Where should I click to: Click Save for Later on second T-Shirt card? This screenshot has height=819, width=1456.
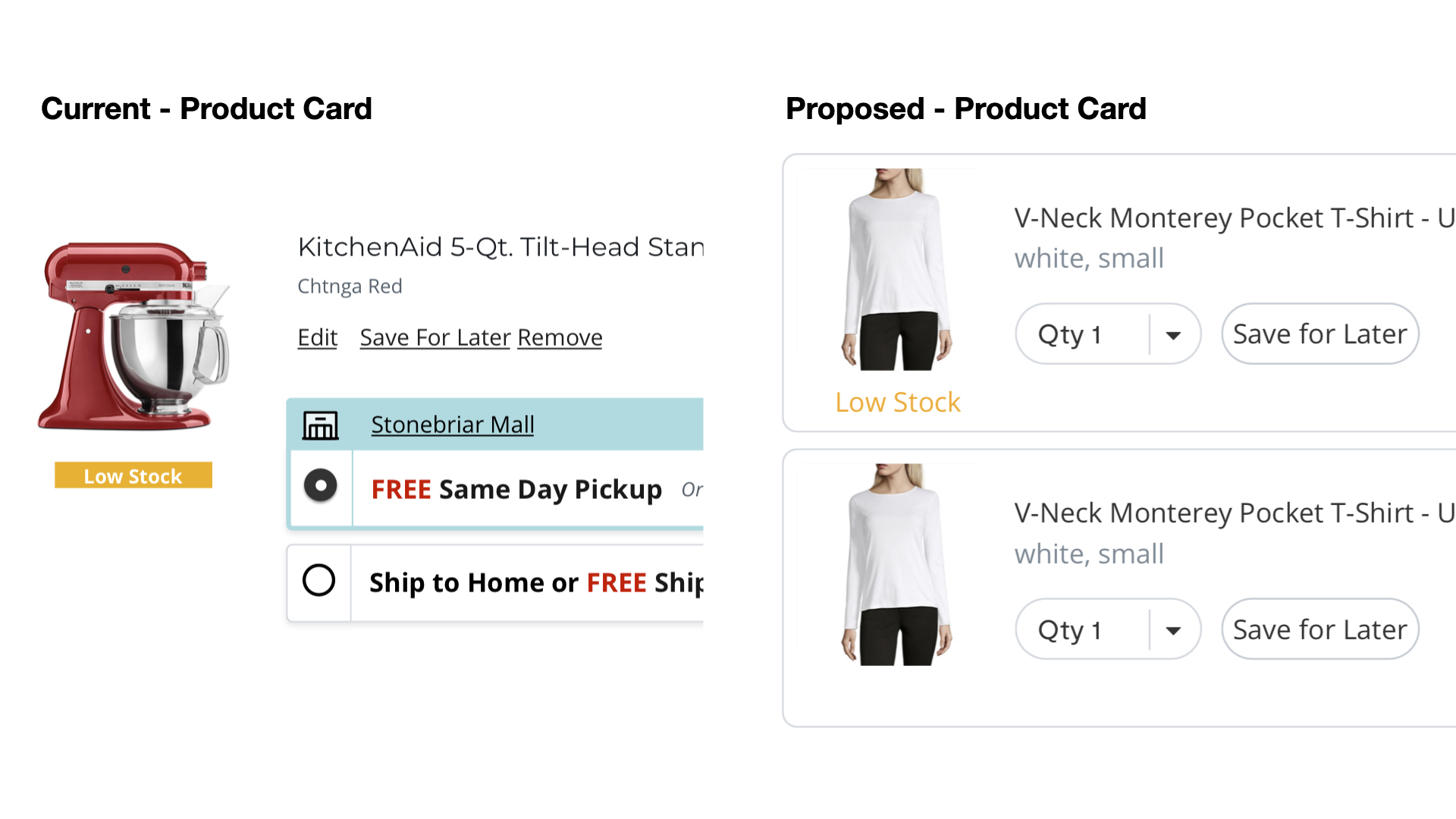1320,630
